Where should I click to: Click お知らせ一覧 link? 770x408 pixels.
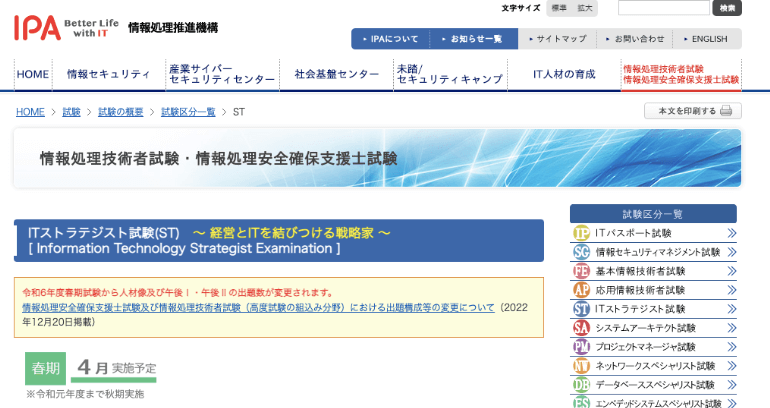tap(473, 39)
